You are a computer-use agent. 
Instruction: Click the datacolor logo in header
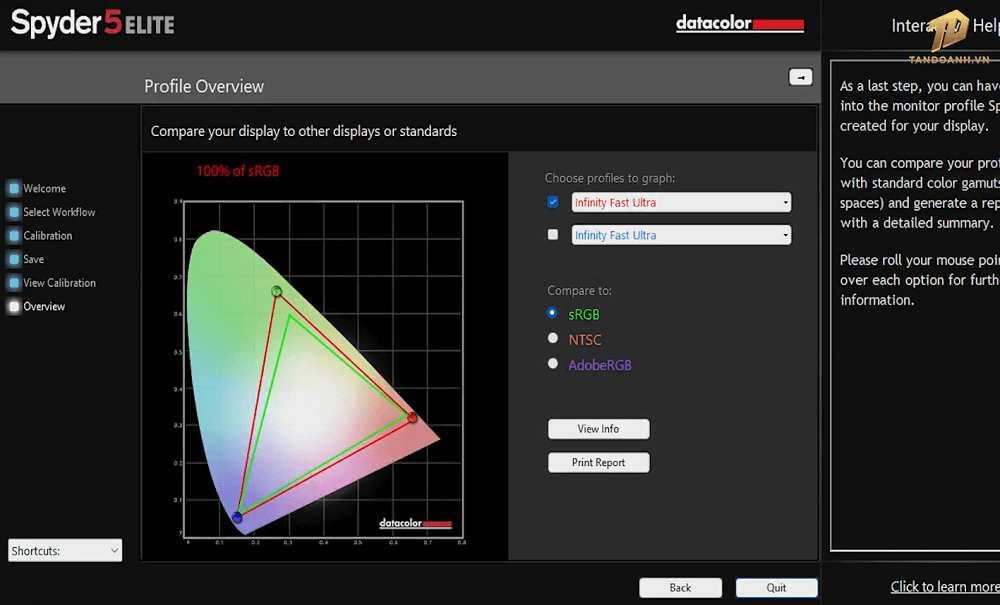coord(740,24)
